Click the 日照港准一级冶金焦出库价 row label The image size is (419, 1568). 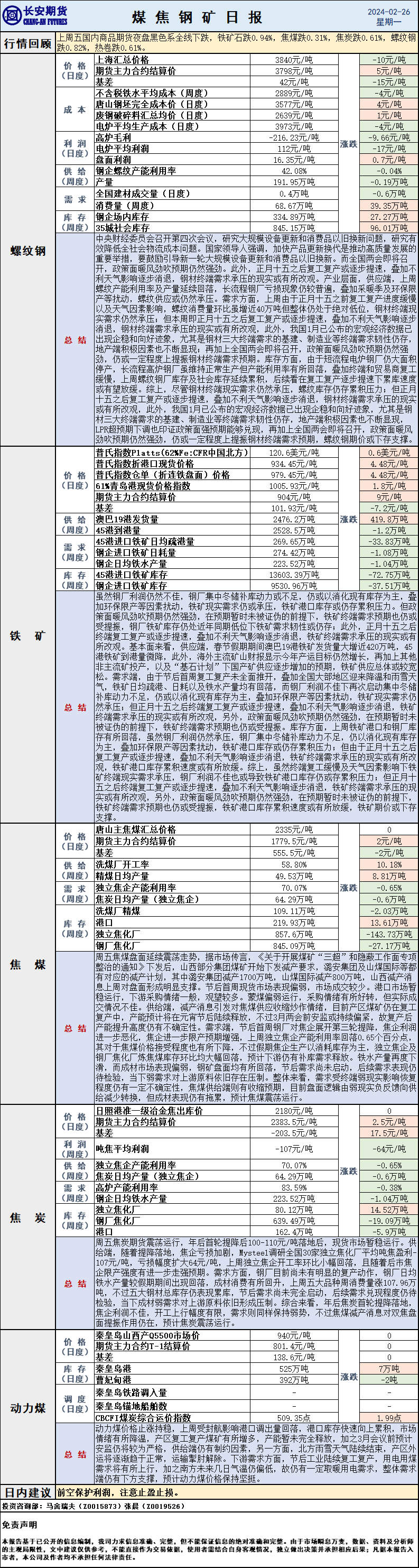coord(149,1110)
